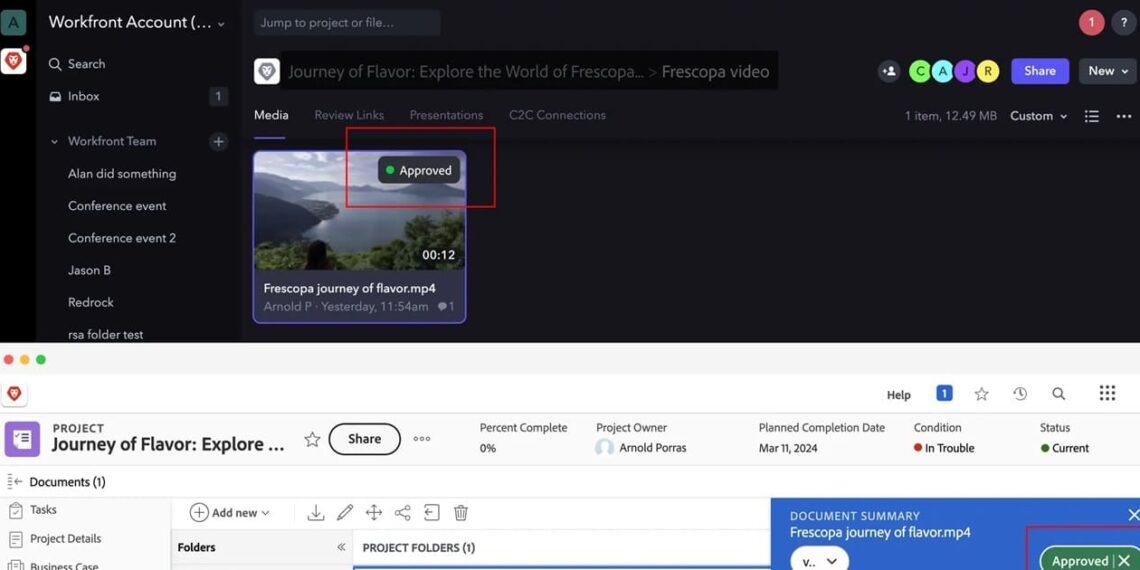The width and height of the screenshot is (1140, 570).
Task: Open comments bubble on the video card
Action: click(x=446, y=307)
